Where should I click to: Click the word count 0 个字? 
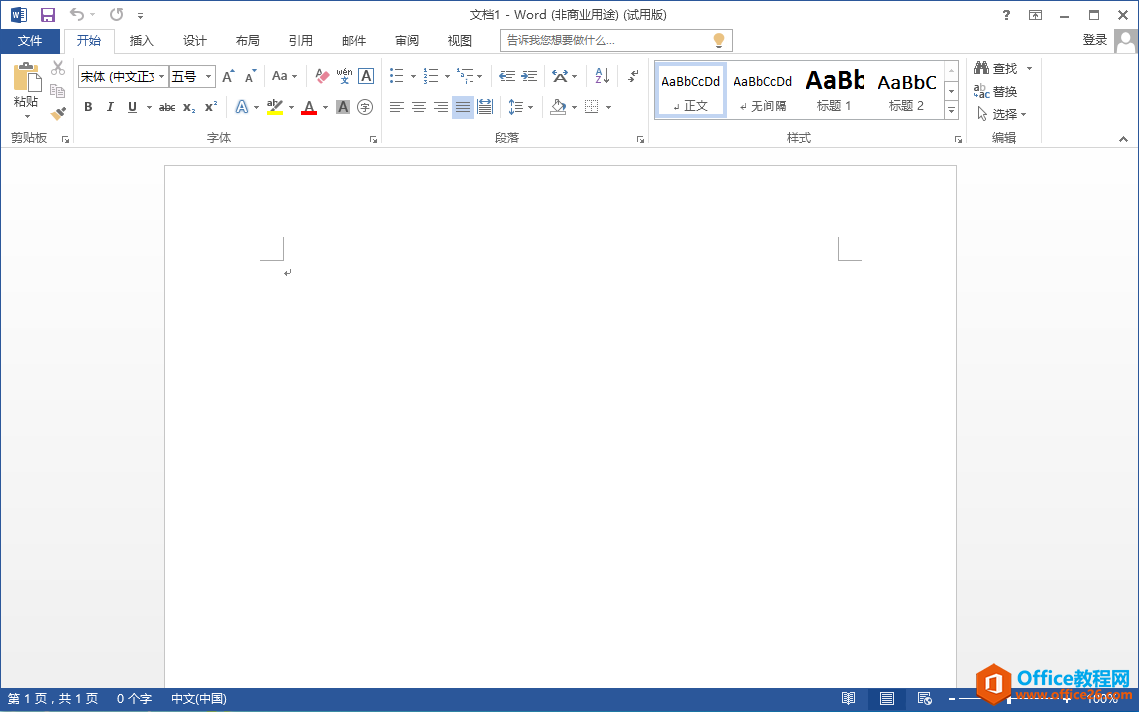point(134,699)
